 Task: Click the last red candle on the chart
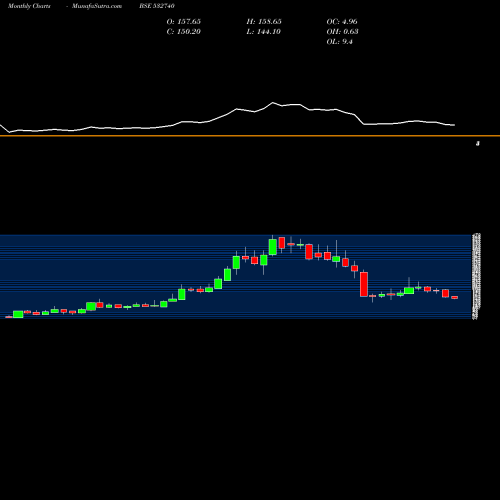point(455,297)
